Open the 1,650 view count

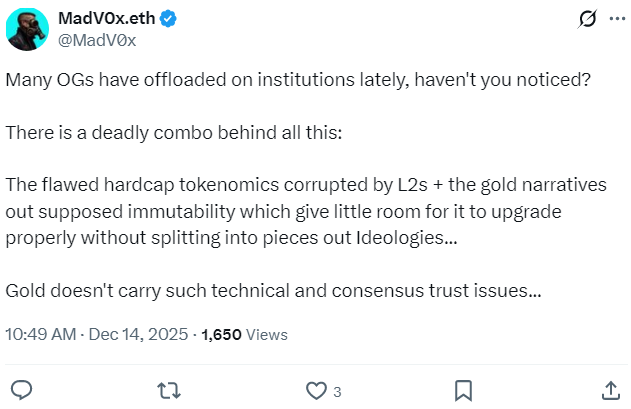pyautogui.click(x=222, y=334)
